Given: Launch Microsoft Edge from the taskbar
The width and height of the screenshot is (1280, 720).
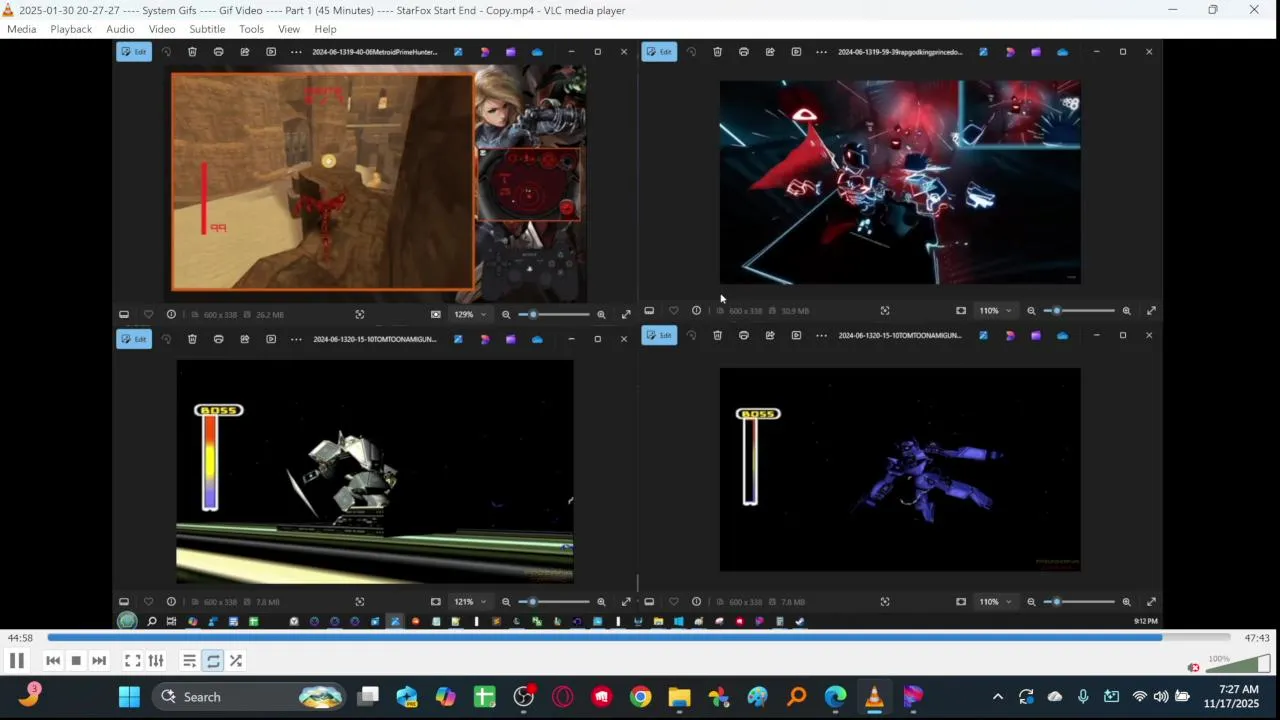Looking at the screenshot, I should coord(836,697).
